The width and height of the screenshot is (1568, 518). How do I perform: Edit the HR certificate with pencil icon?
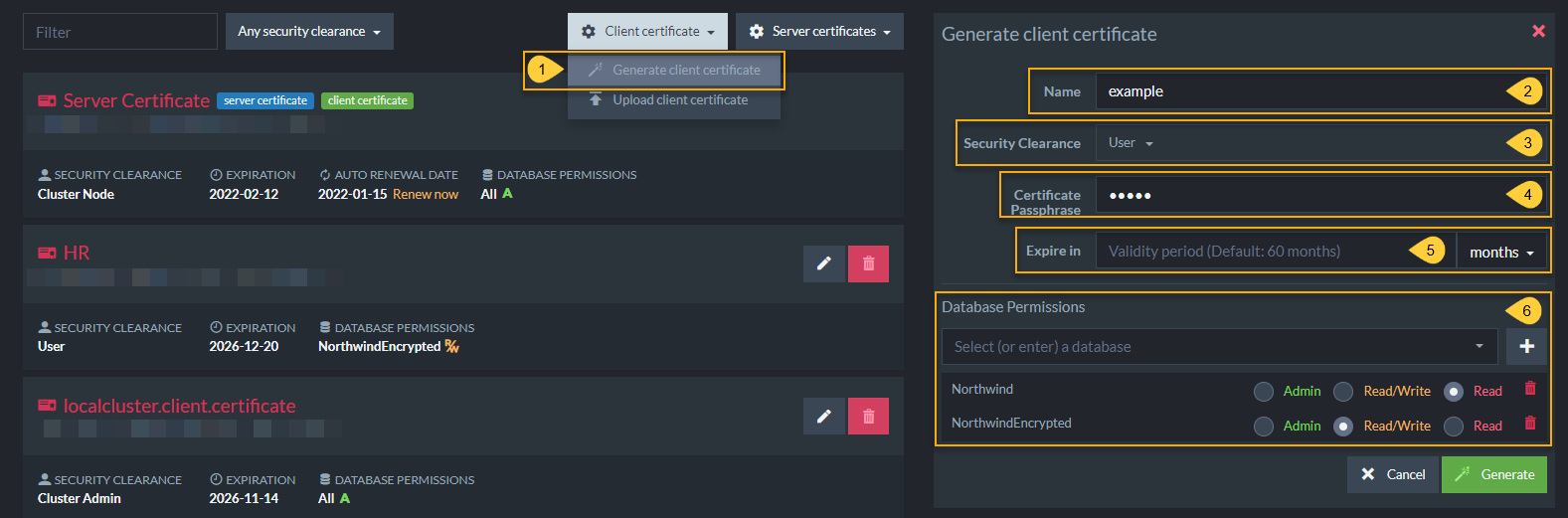tap(824, 263)
